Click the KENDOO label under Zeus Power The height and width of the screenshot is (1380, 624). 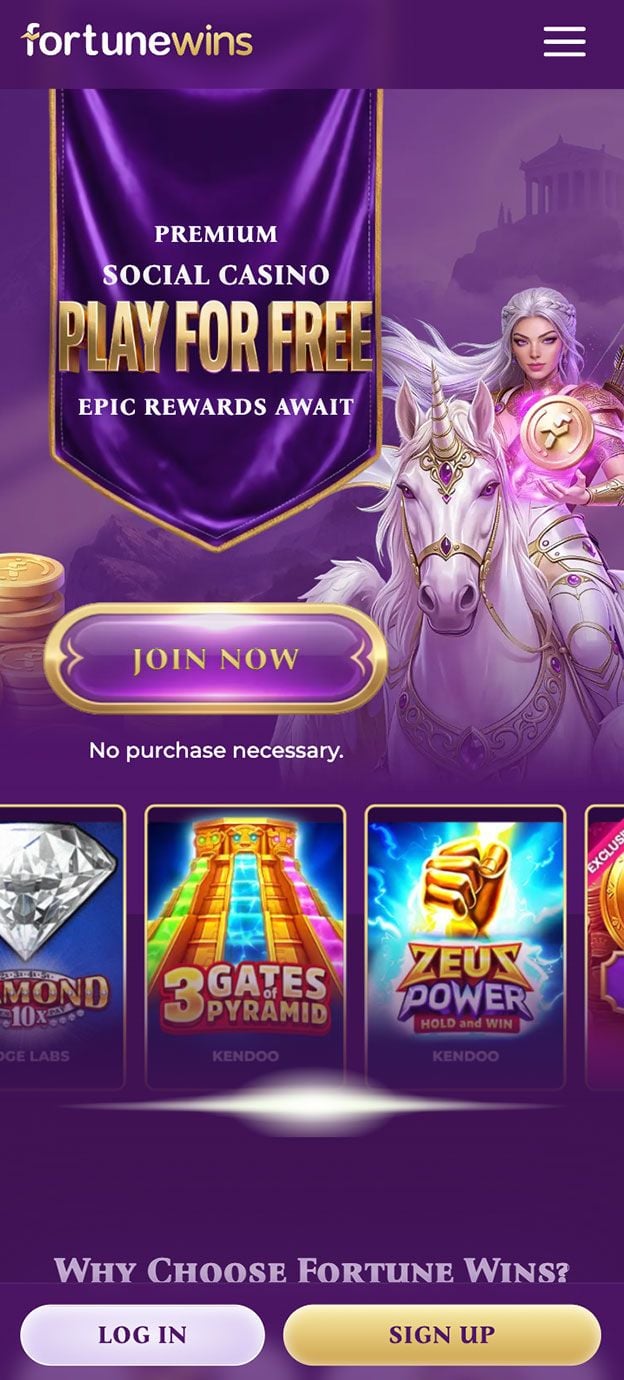point(465,1056)
